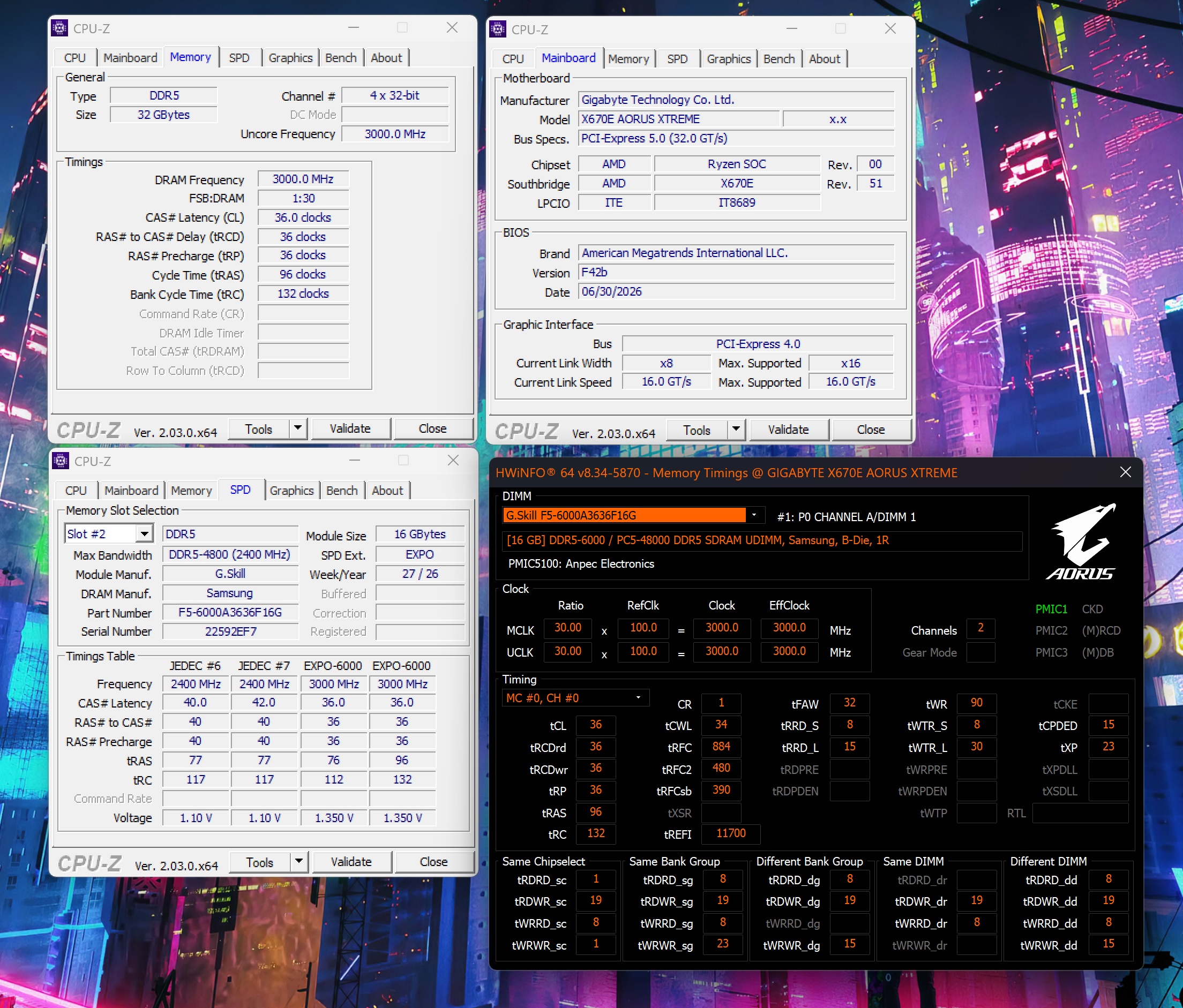Viewport: 1183px width, 1008px height.
Task: Open Mainboard tab in Memory CPU-Z window
Action: point(130,58)
